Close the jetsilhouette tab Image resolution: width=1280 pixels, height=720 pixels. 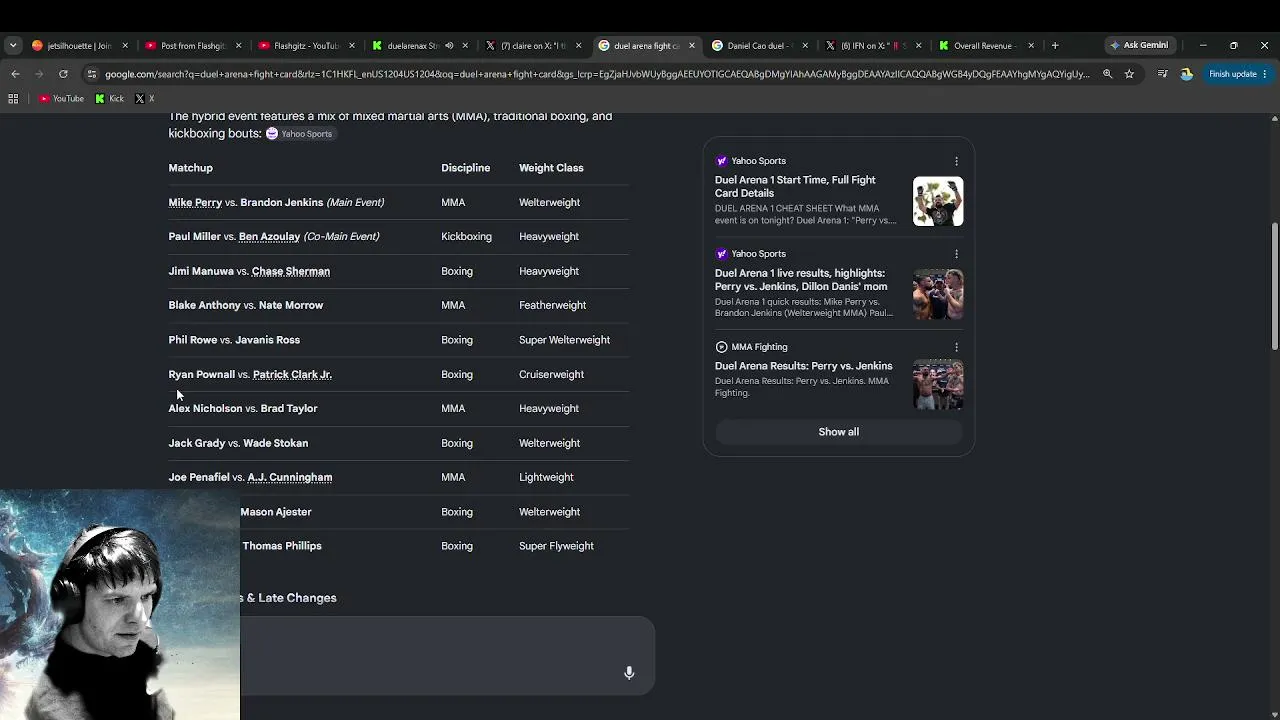(125, 45)
